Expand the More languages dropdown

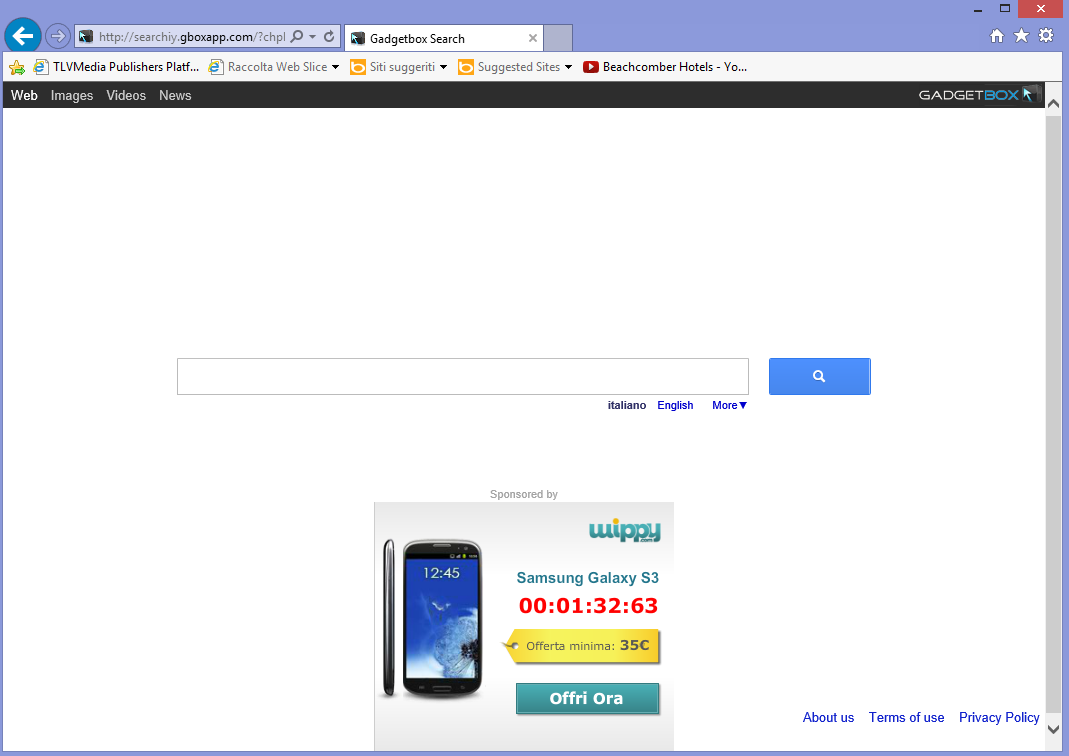tap(729, 405)
